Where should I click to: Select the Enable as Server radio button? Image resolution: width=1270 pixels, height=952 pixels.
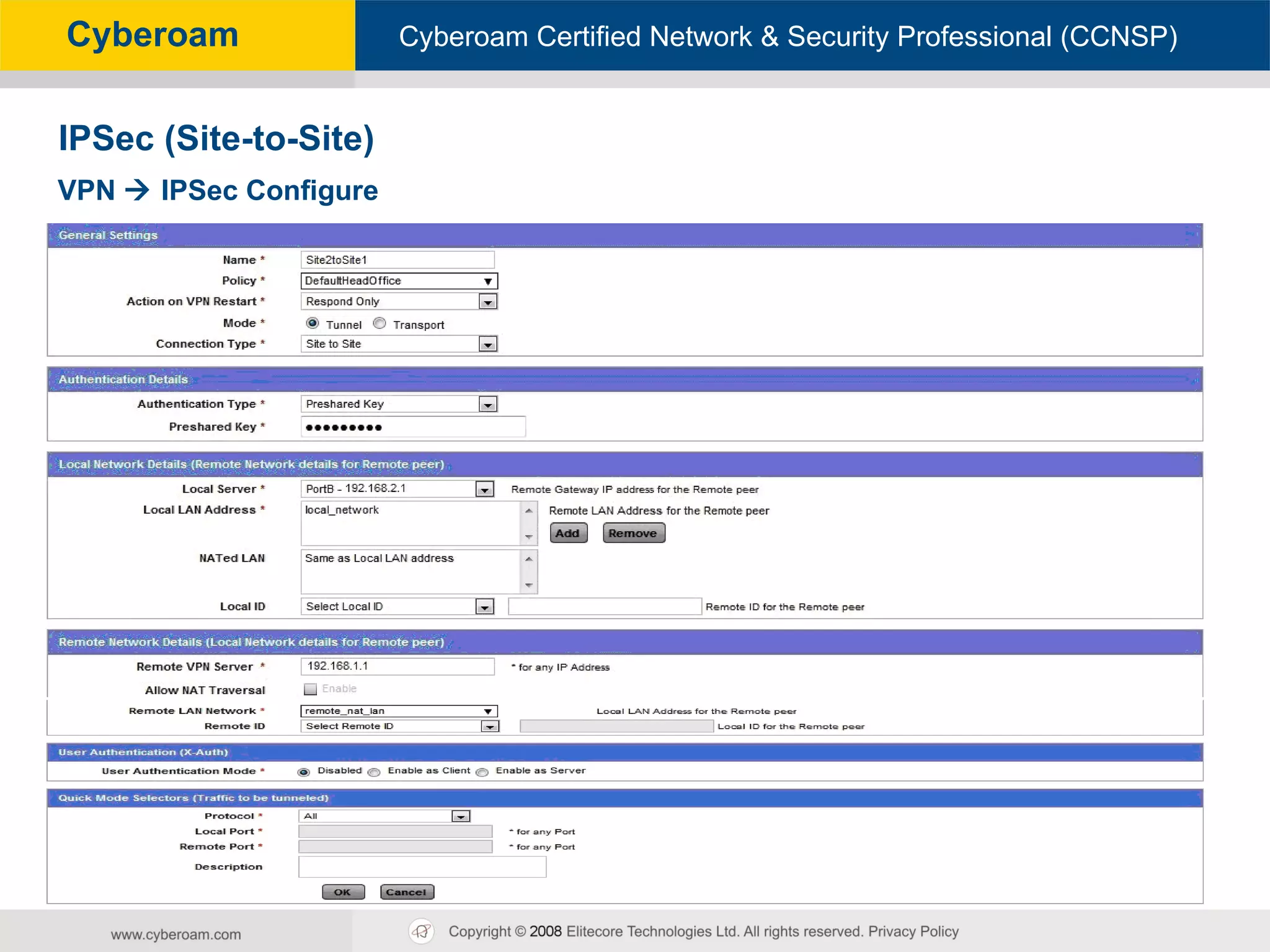pyautogui.click(x=482, y=772)
